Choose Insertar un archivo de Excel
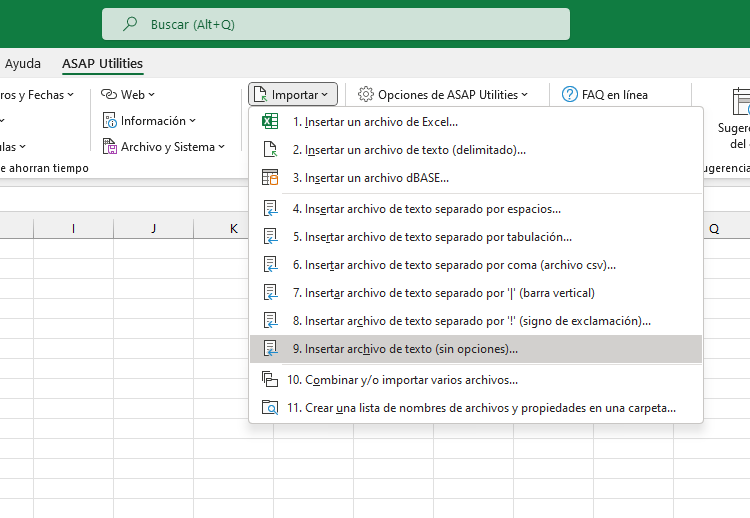Viewport: 750px width, 518px height. point(476,121)
